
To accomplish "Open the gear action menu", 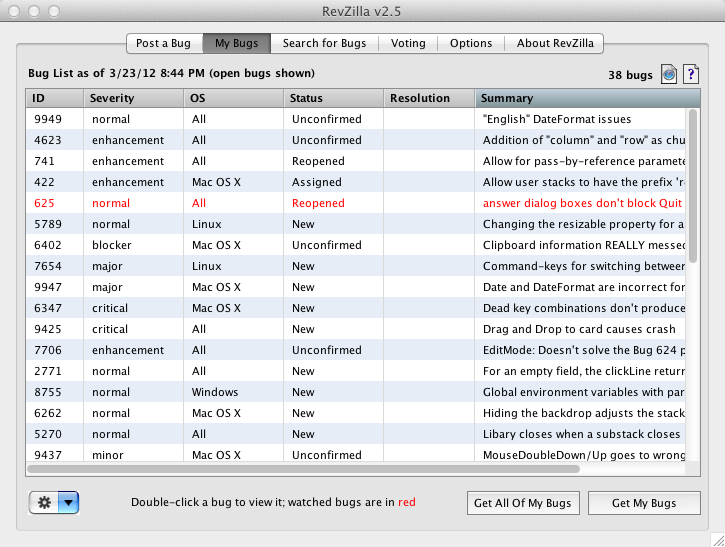I will tap(54, 502).
